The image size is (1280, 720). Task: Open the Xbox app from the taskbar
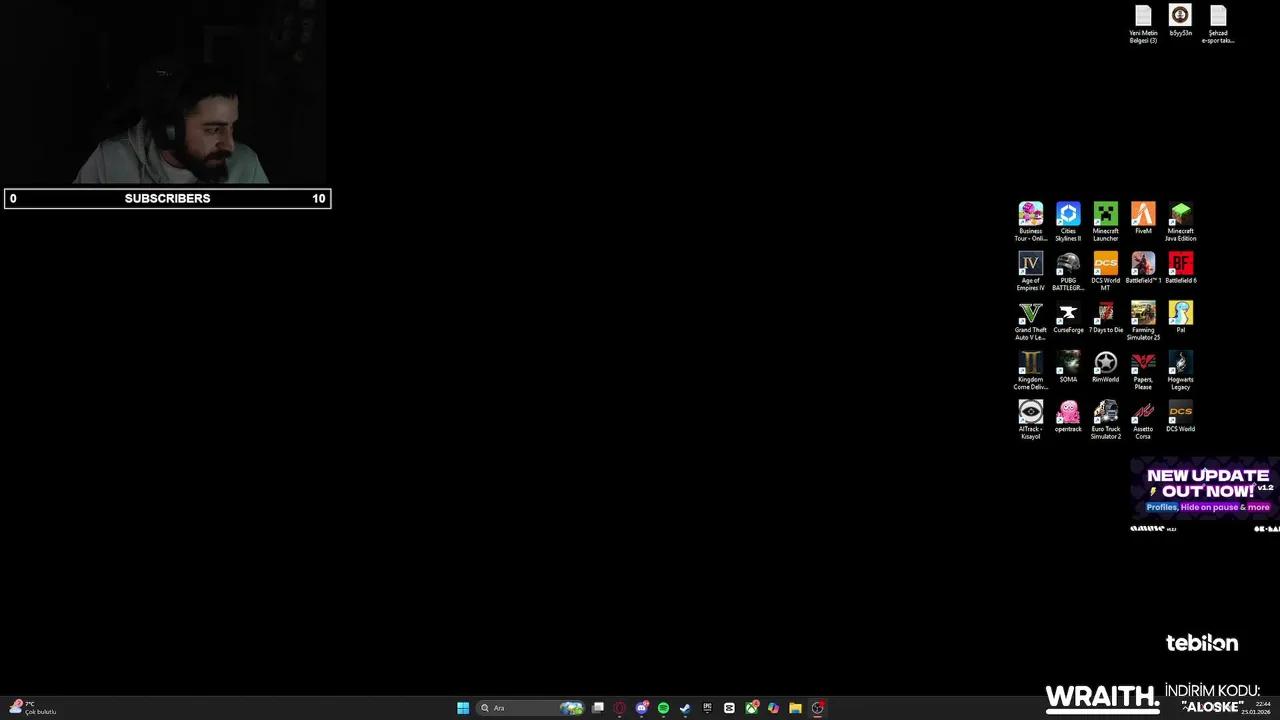click(750, 708)
